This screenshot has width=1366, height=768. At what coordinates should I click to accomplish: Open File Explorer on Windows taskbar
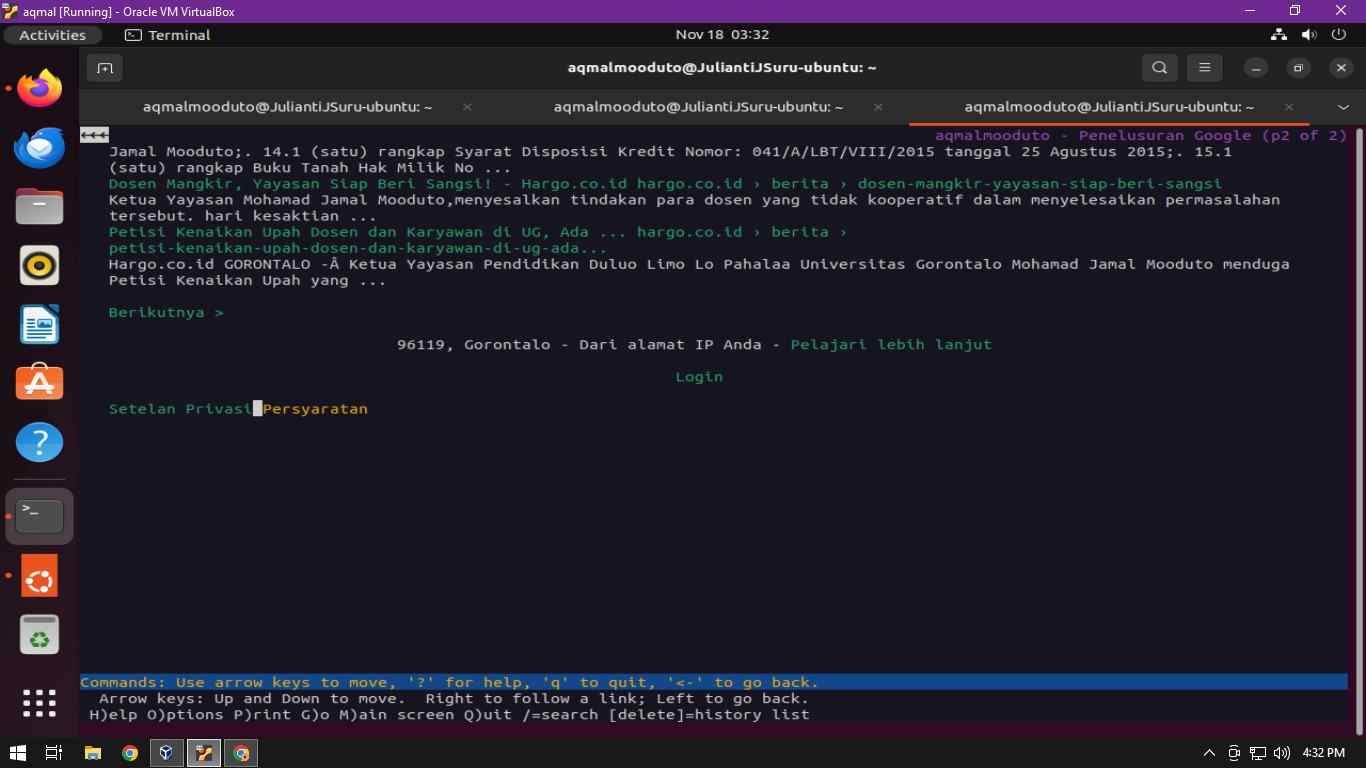[92, 753]
